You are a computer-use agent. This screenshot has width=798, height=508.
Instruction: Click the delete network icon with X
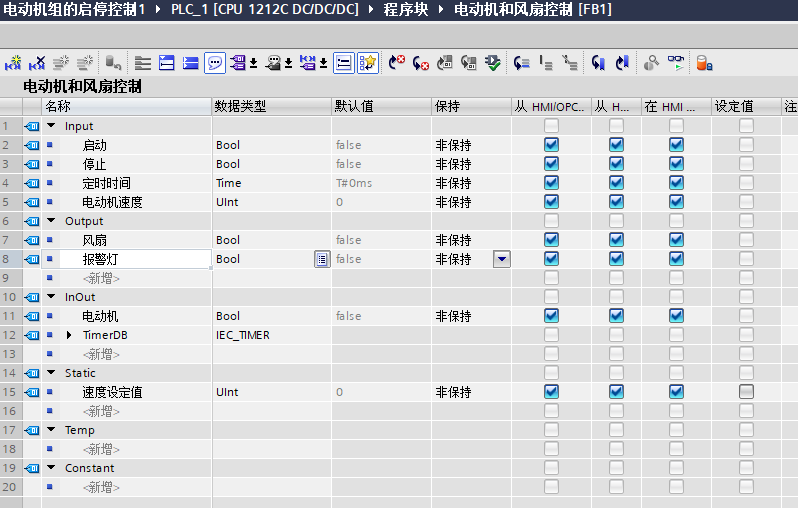[38, 63]
